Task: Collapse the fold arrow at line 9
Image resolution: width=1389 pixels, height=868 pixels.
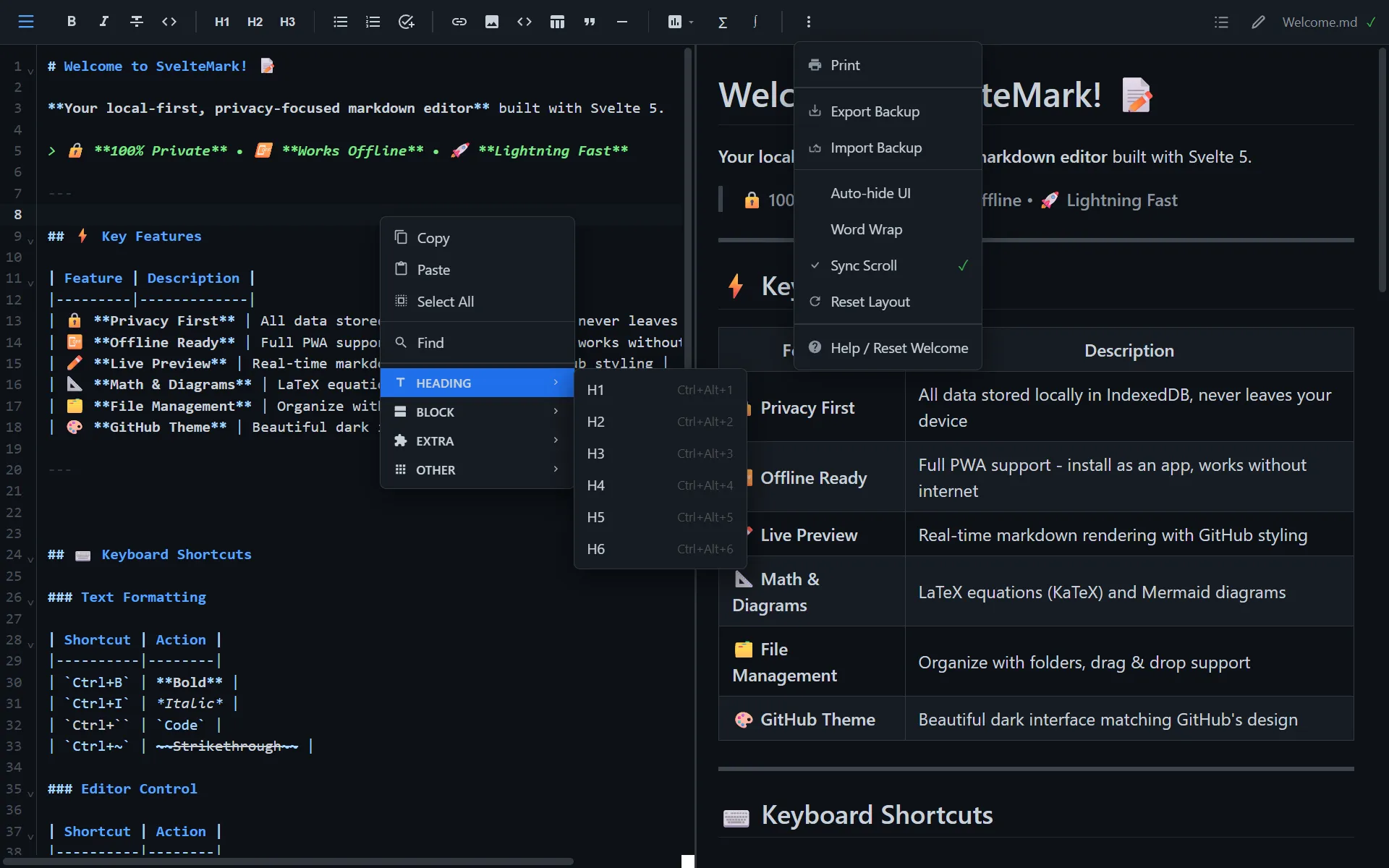Action: 30,240
